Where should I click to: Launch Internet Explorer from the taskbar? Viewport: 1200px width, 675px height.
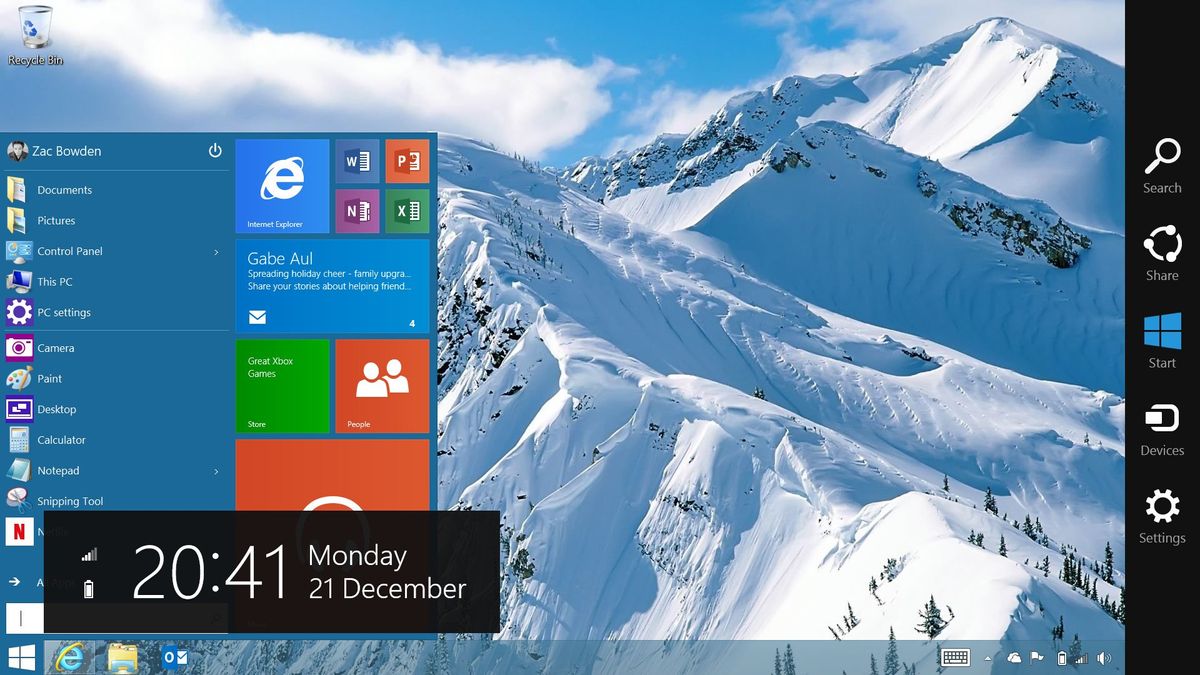click(68, 657)
